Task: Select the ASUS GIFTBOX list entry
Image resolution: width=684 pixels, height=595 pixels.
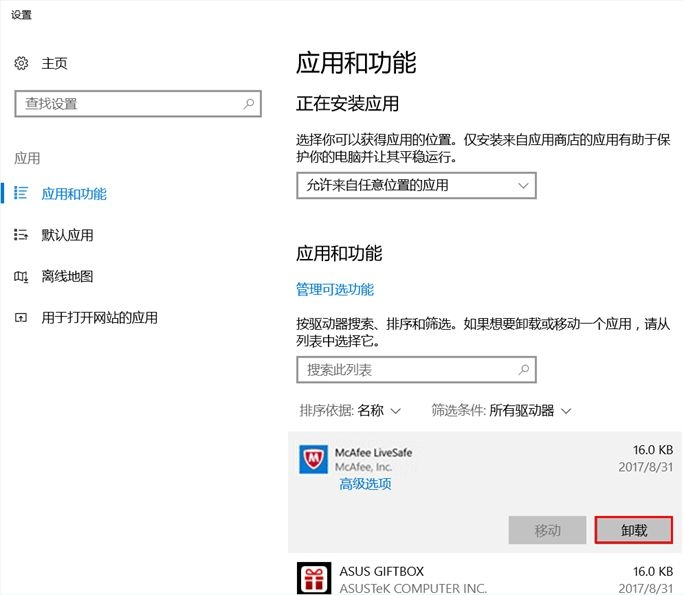Action: 485,578
